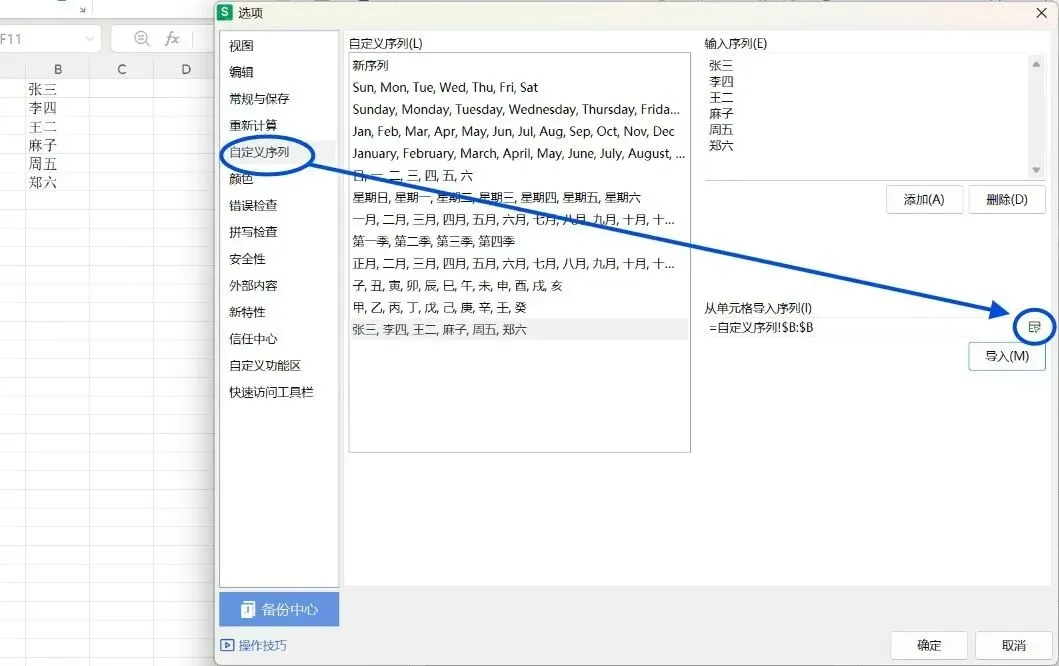Click cell containing 张三 in spreadsheet

(57, 89)
